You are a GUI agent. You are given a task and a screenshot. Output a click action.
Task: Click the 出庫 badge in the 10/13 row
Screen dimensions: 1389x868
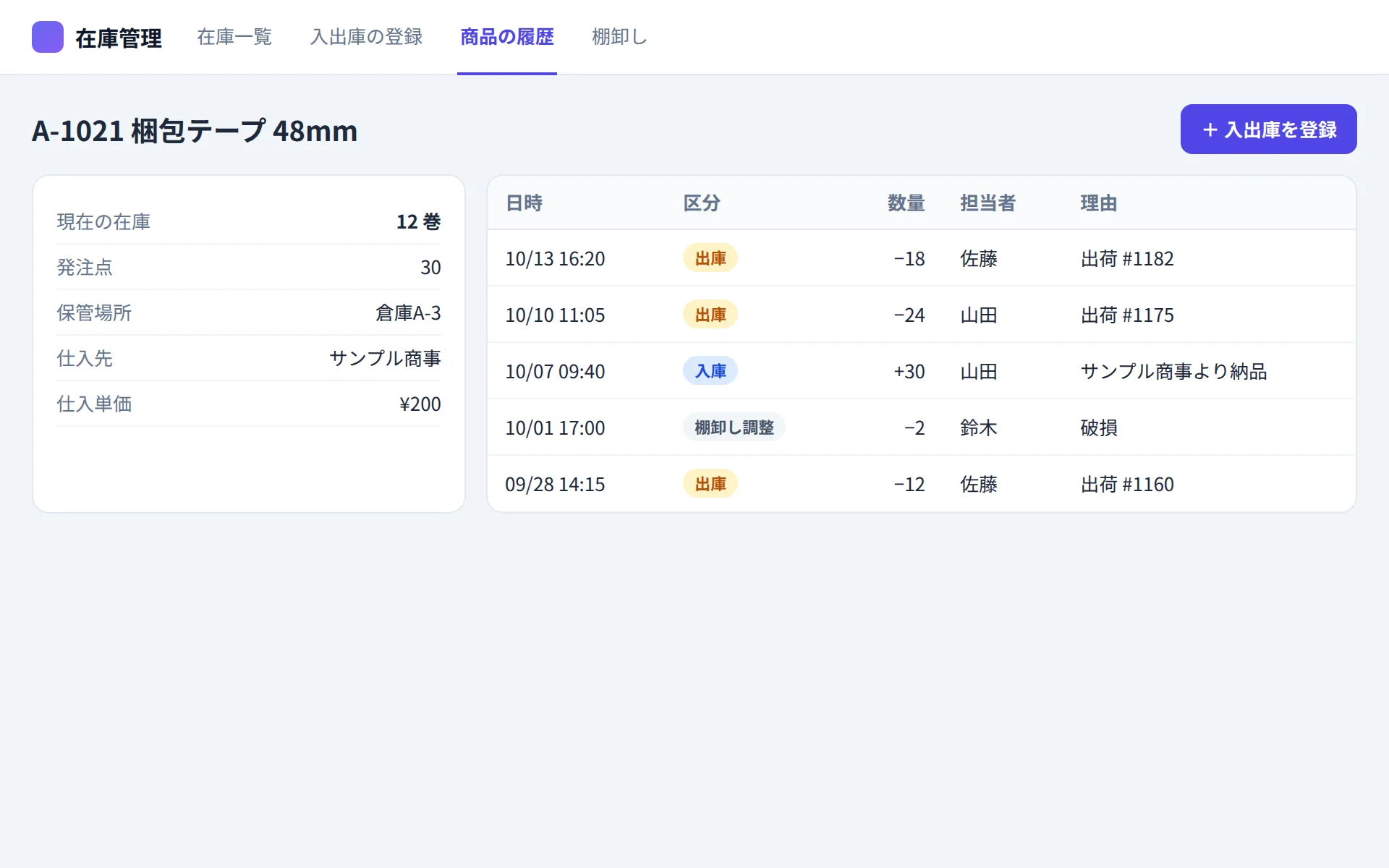click(x=710, y=258)
